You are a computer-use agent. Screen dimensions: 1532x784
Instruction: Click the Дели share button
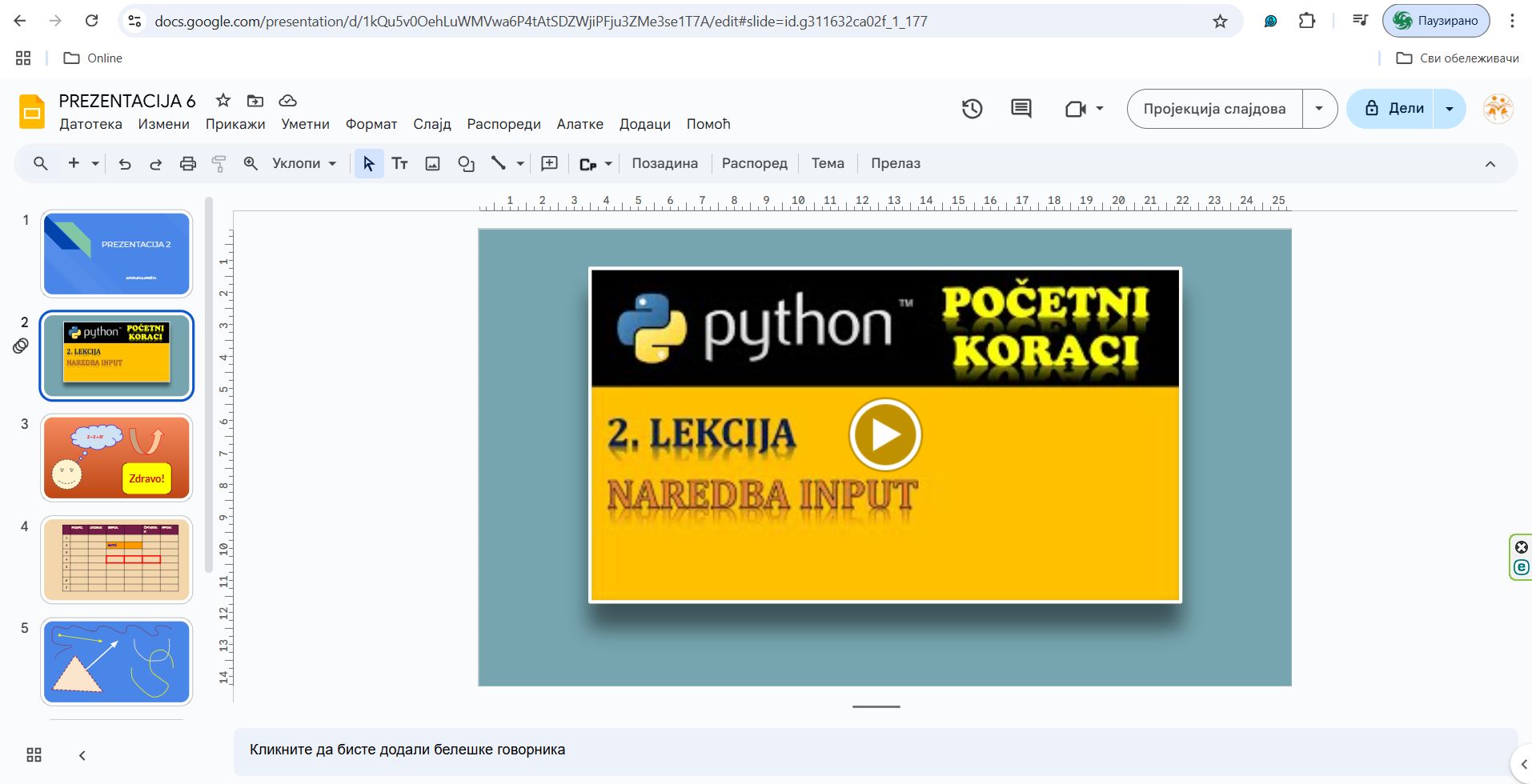(x=1394, y=109)
